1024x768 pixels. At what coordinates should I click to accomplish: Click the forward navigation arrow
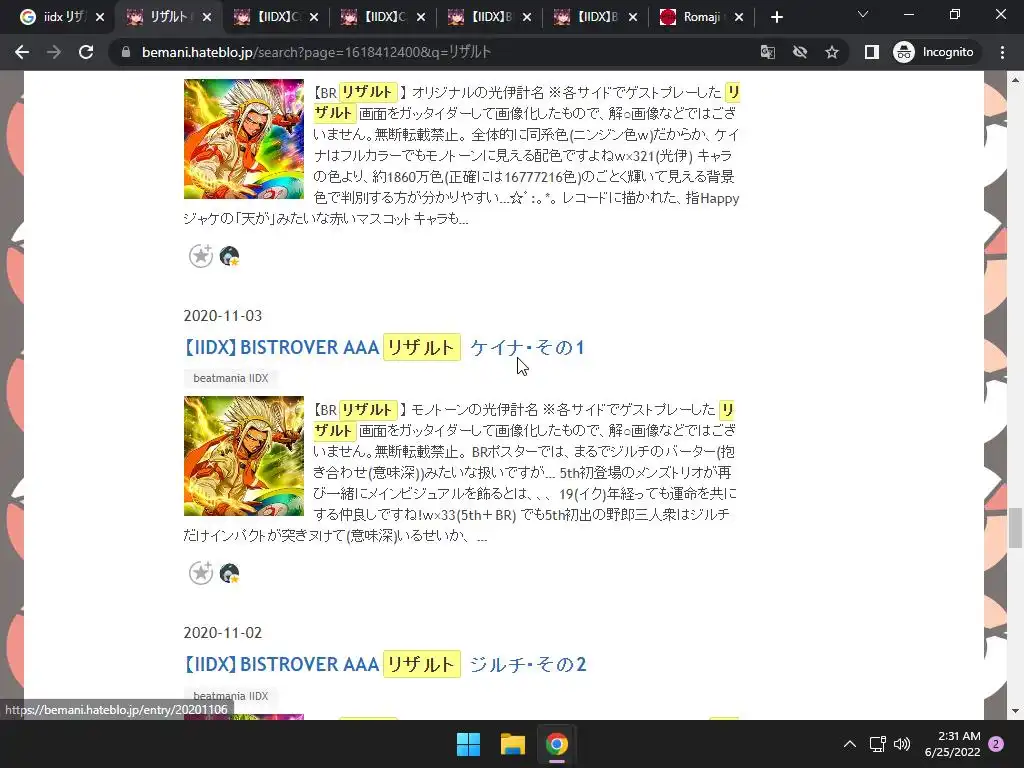click(54, 52)
